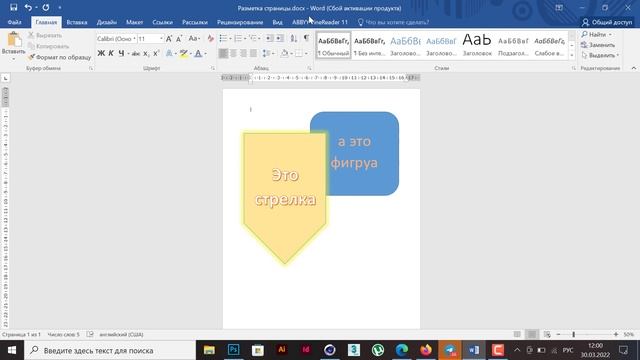640x360 pixels.
Task: Create a bulleted list
Action: 223,38
